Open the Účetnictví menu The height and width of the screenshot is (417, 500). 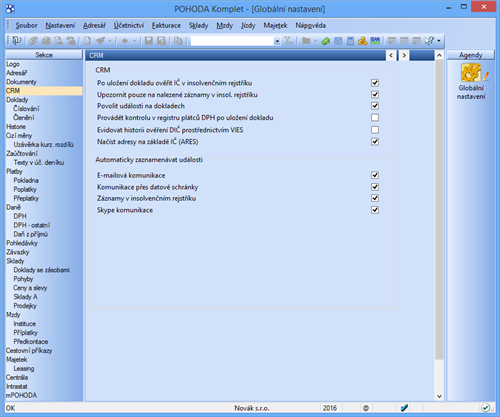(x=129, y=25)
